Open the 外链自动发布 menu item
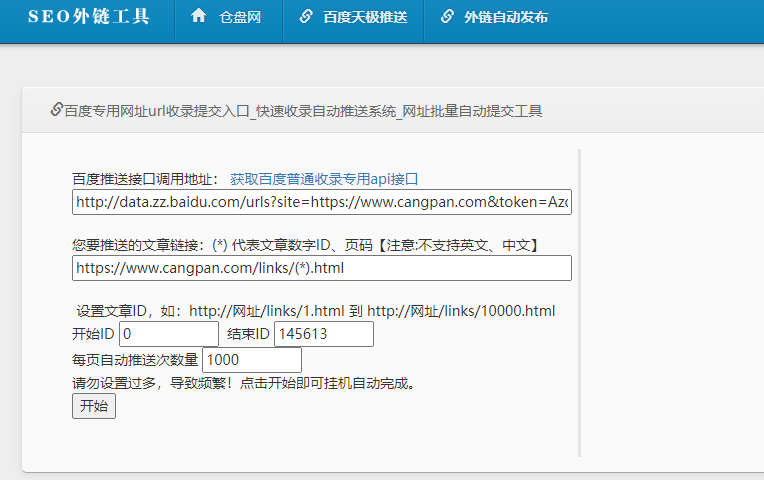 [x=506, y=18]
